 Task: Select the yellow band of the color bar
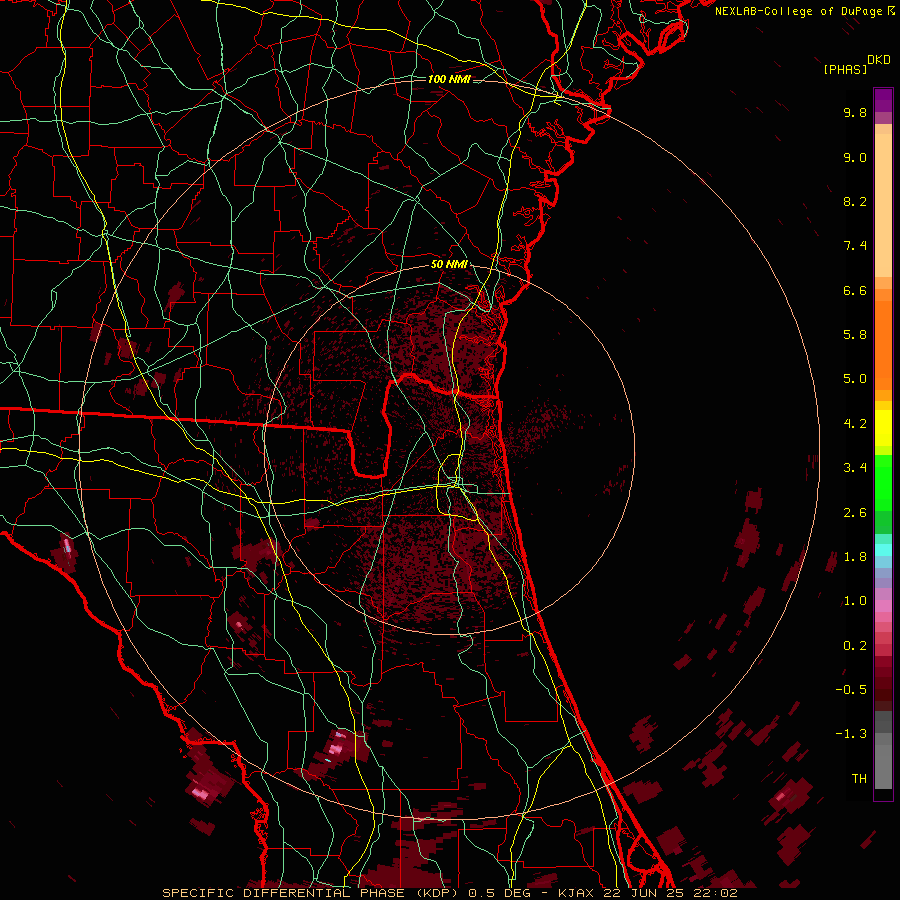[883, 428]
